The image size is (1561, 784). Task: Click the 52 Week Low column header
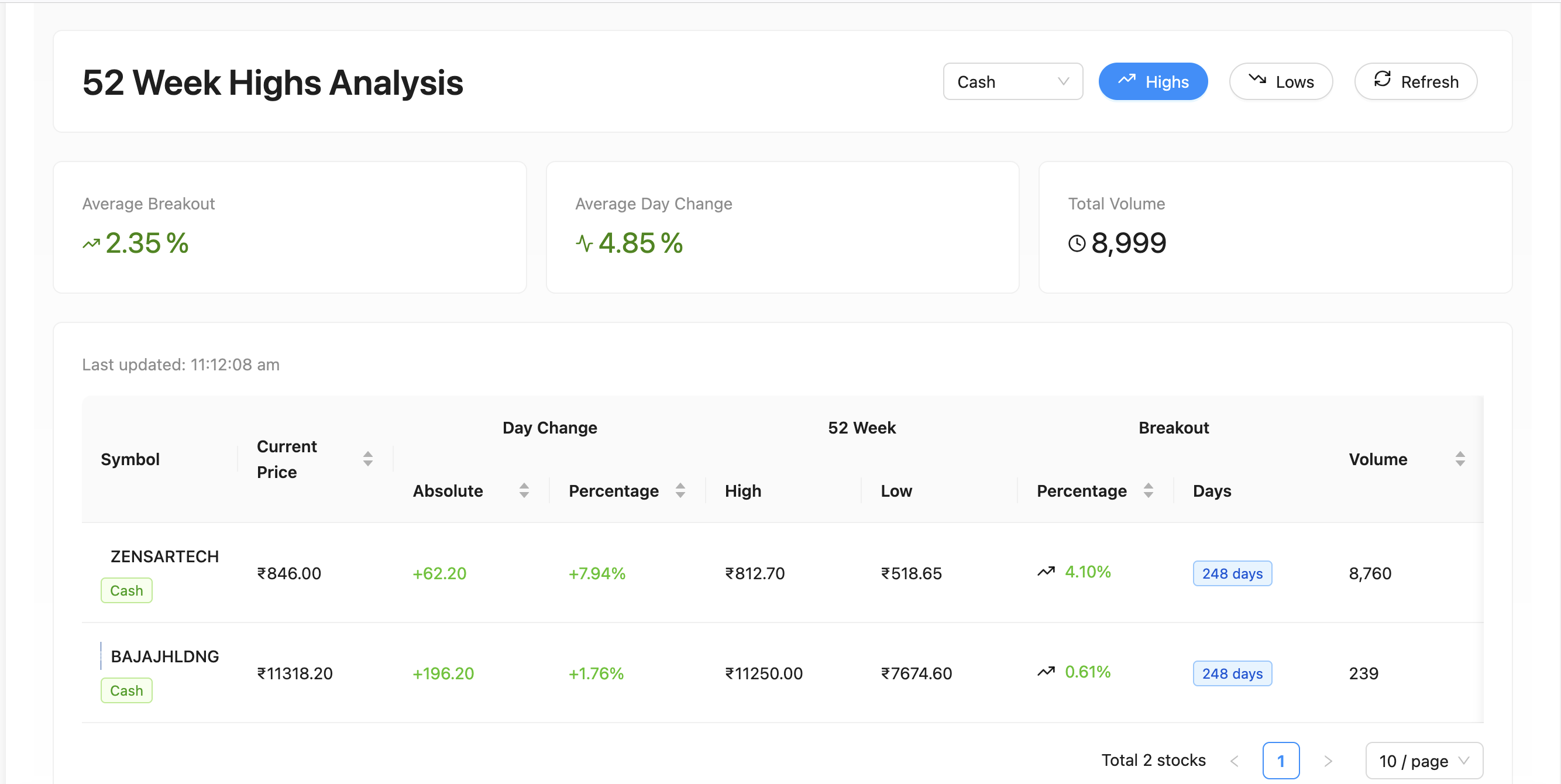pos(896,490)
